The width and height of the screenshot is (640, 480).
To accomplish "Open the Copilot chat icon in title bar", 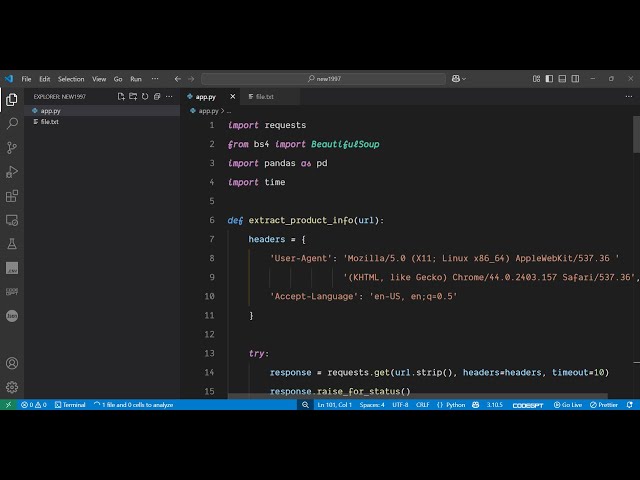I will [x=456, y=79].
